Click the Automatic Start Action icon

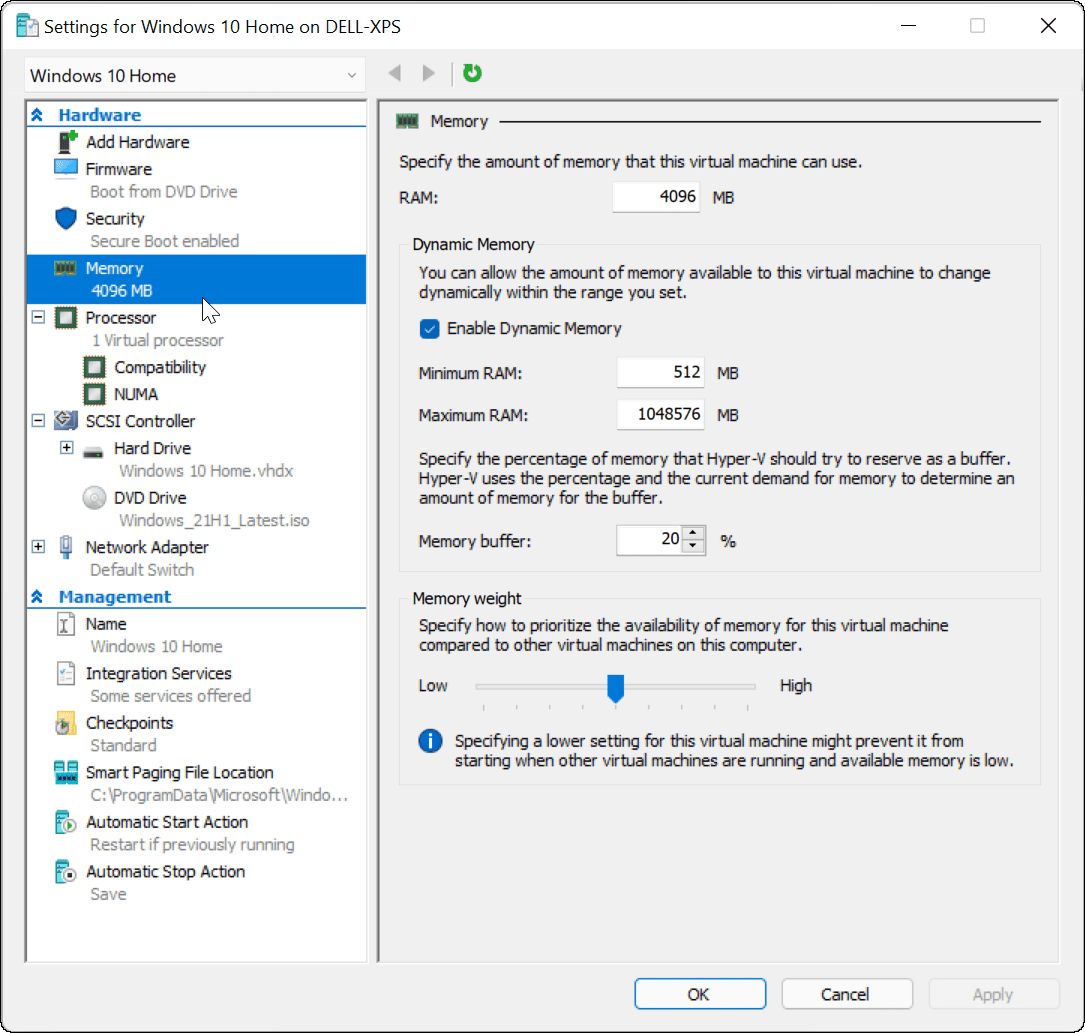pyautogui.click(x=65, y=822)
